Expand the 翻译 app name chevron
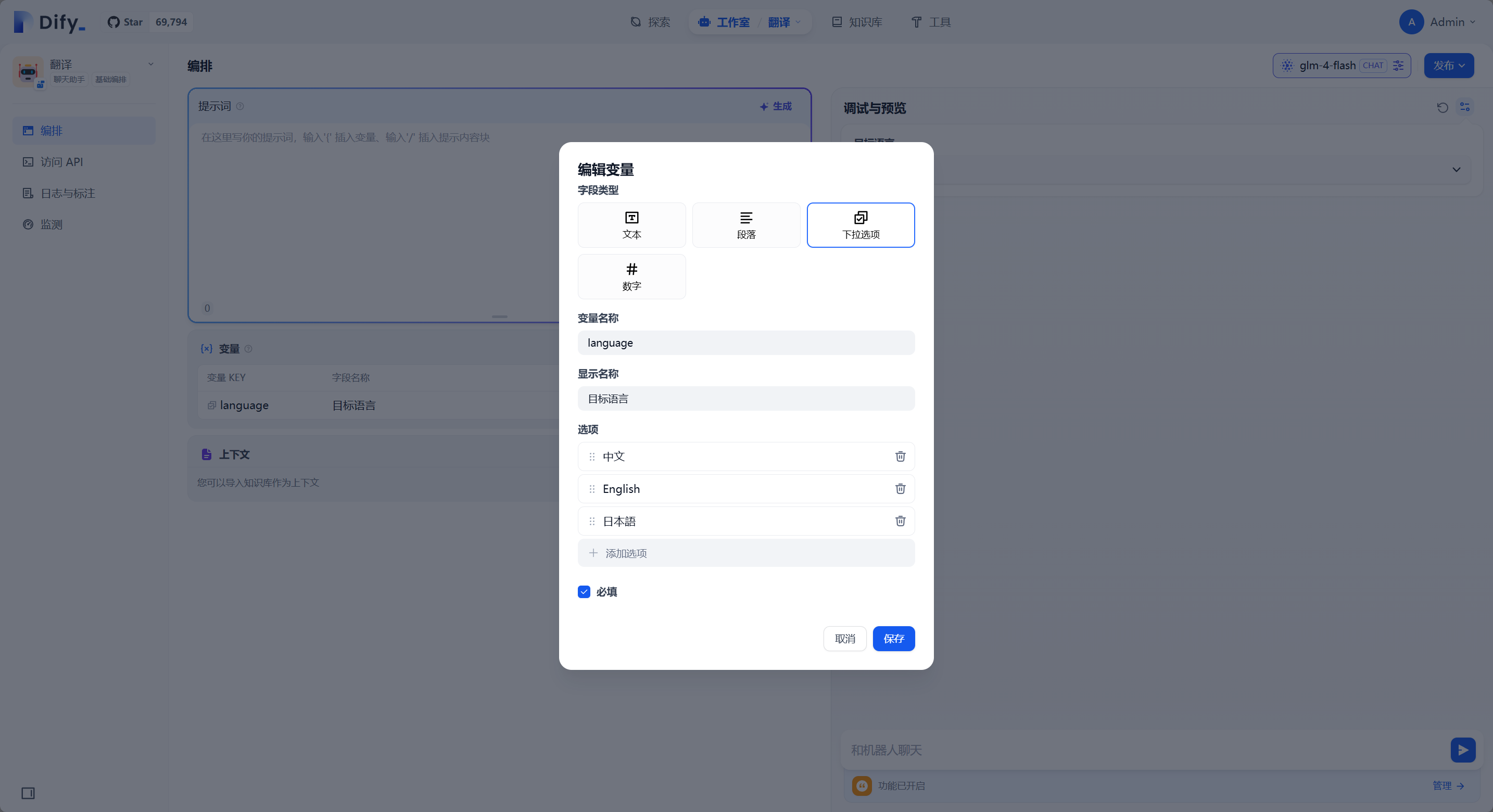 coord(150,64)
